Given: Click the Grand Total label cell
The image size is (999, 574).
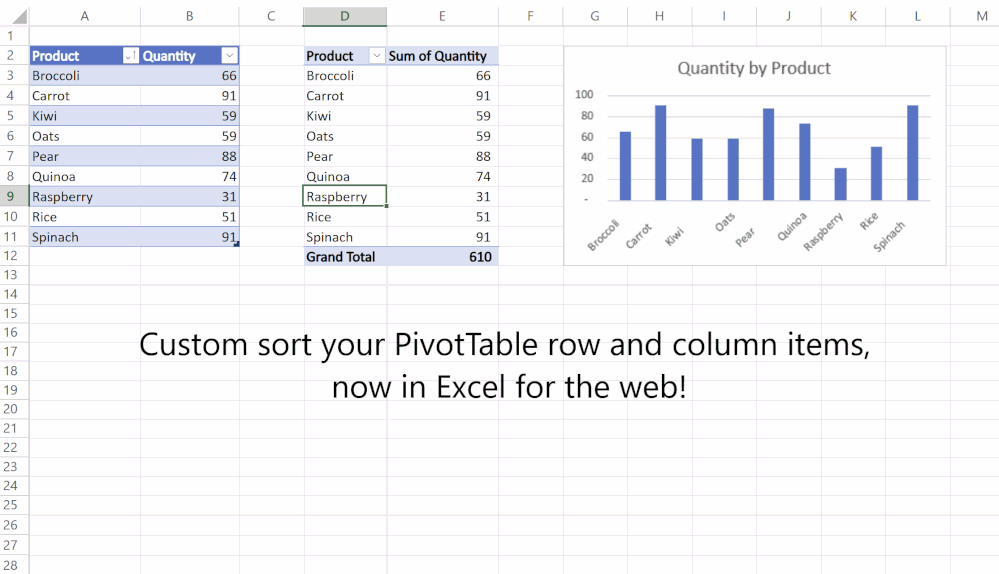Looking at the screenshot, I should click(x=345, y=257).
